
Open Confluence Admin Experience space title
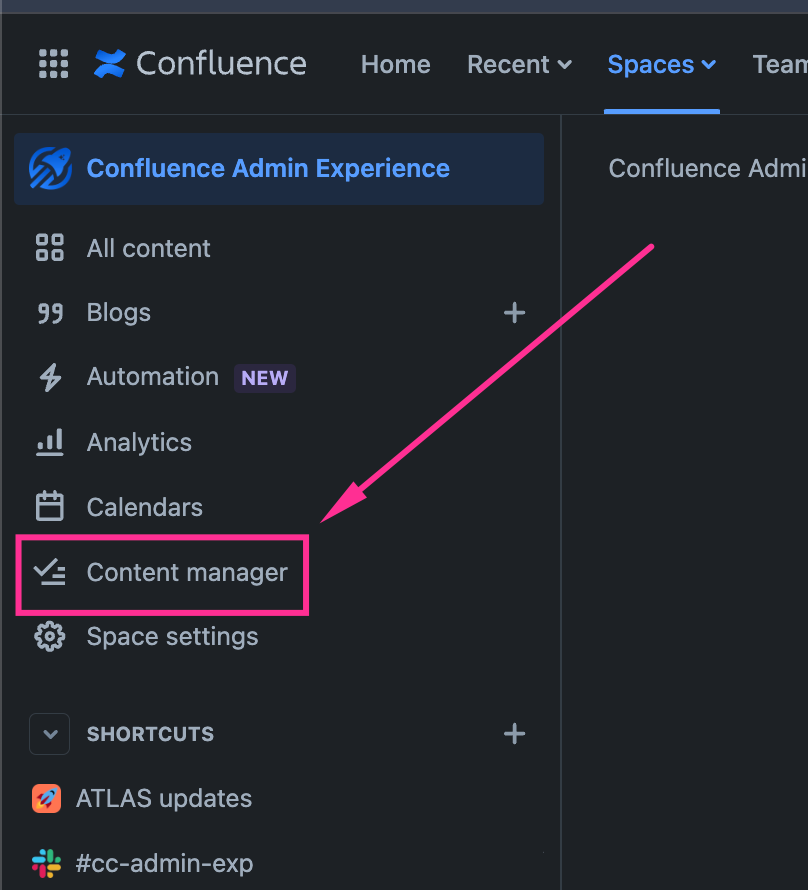[x=268, y=169]
